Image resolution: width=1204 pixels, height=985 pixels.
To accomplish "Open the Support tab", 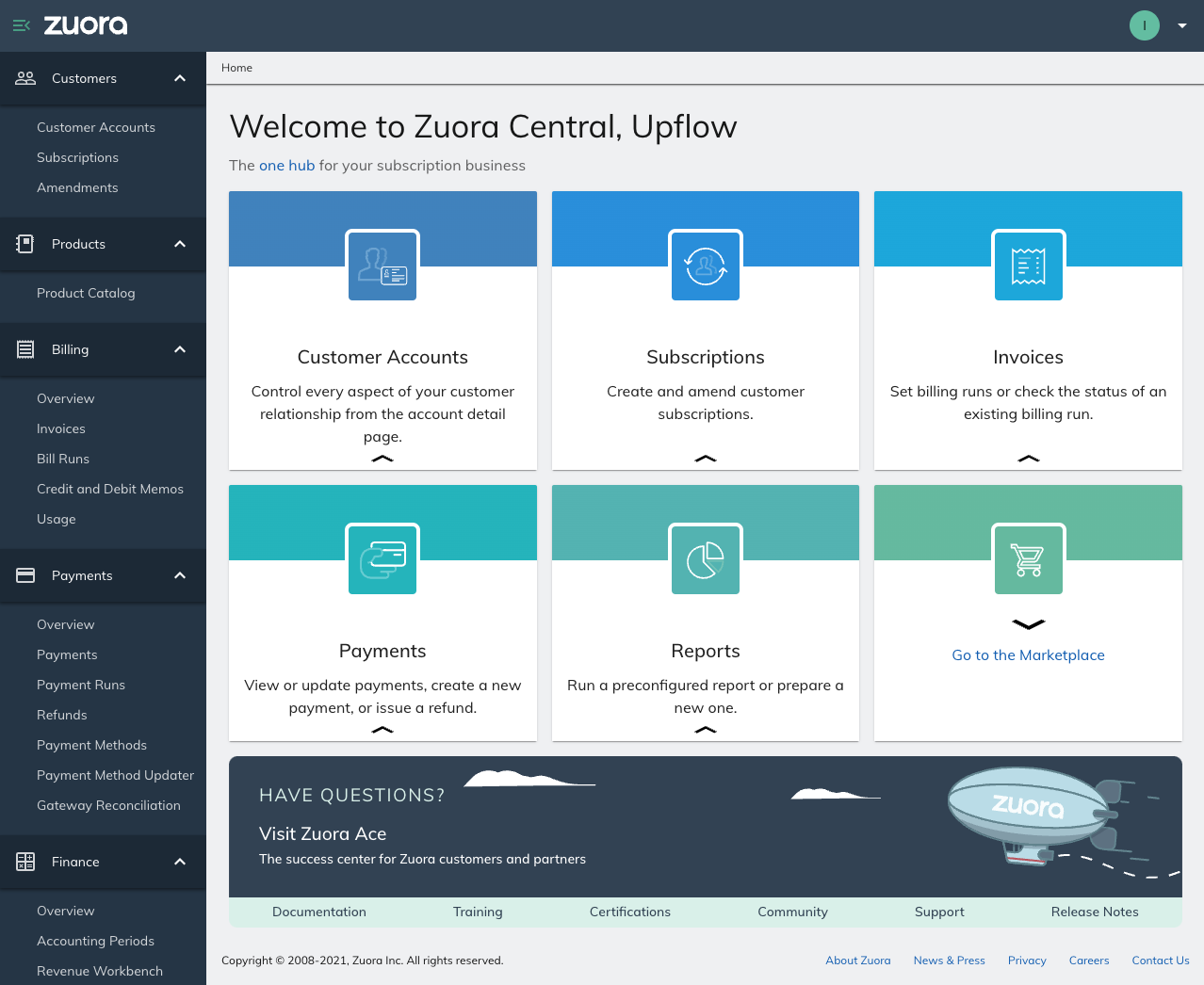I will coord(939,912).
